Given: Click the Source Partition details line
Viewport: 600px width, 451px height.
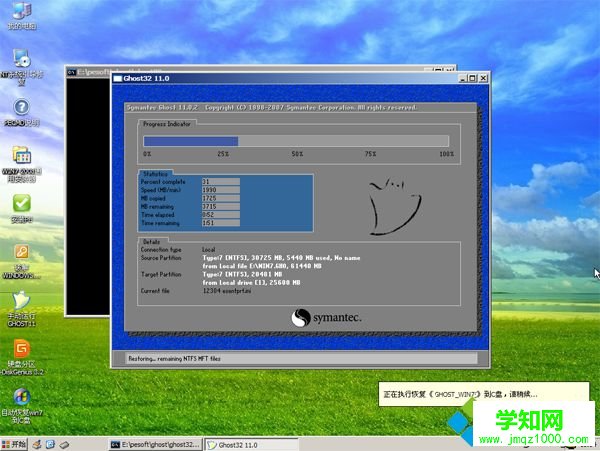Looking at the screenshot, I should [x=281, y=258].
